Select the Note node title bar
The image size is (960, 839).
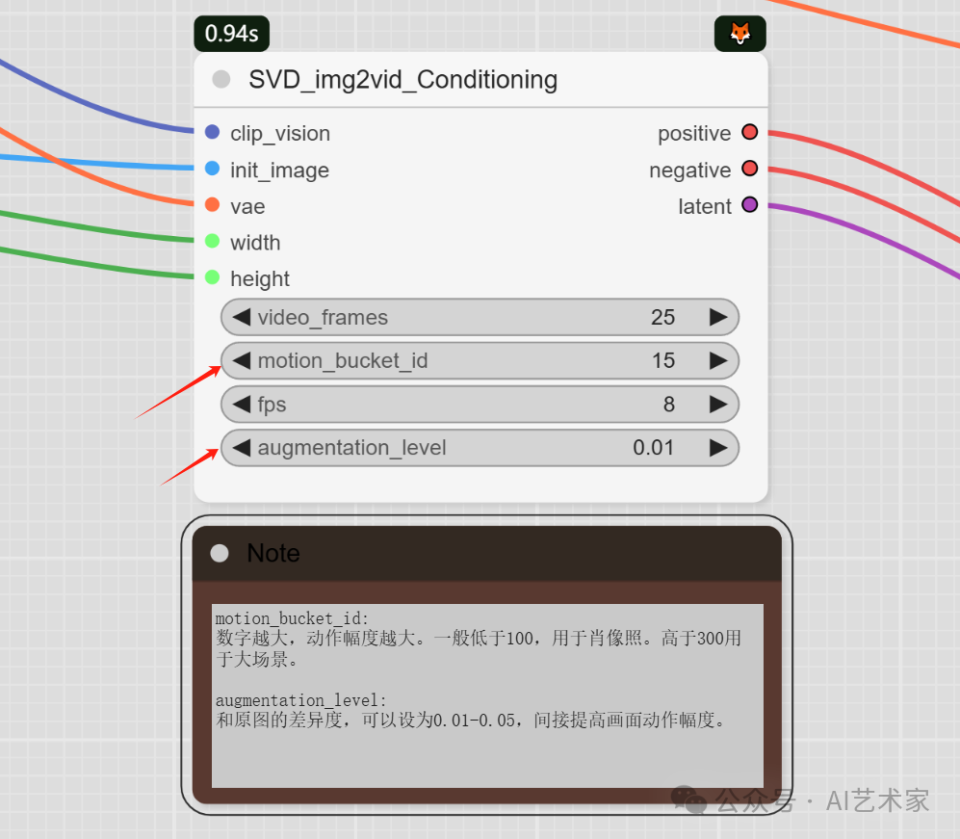click(487, 553)
